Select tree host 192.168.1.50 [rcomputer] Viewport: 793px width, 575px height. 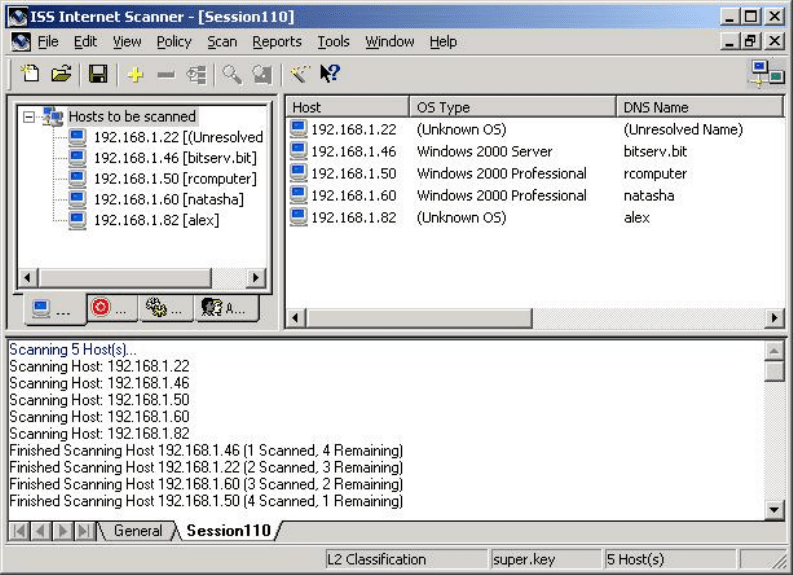[175, 179]
